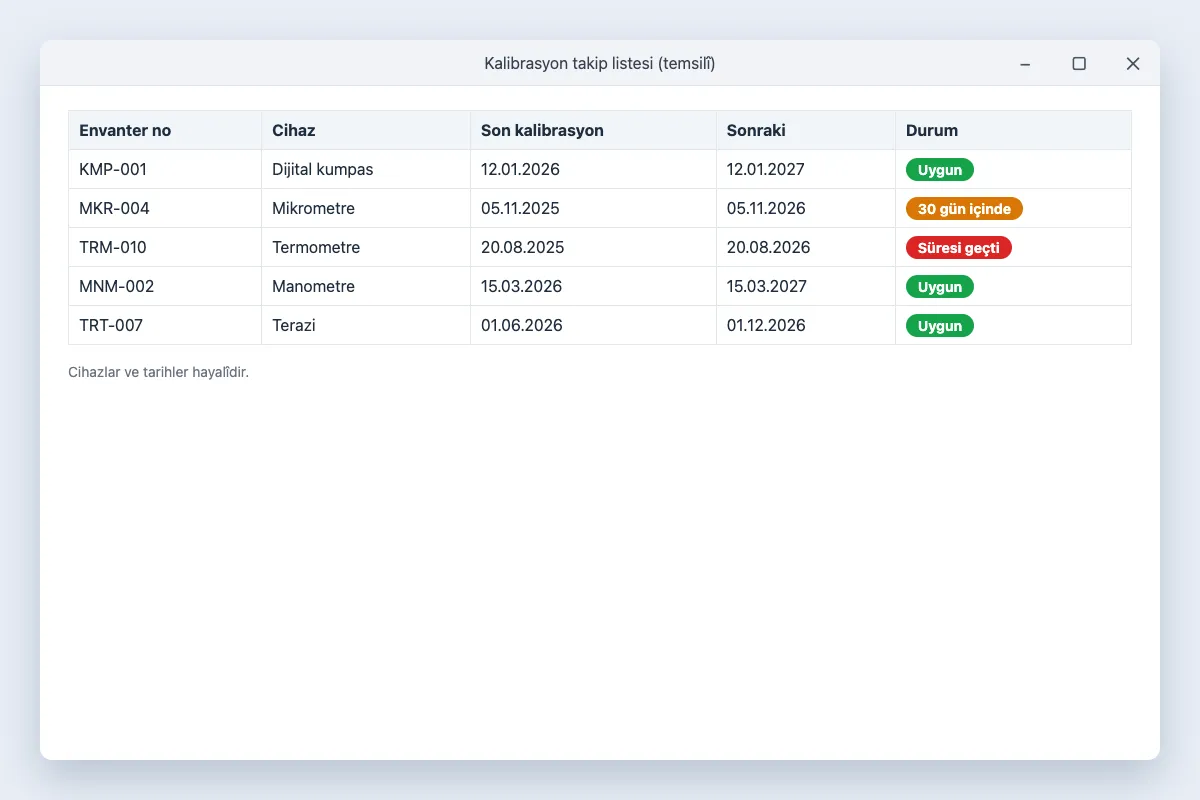Click the footnote "Cihazlar ve tarihler hayalîdir."

(x=158, y=373)
